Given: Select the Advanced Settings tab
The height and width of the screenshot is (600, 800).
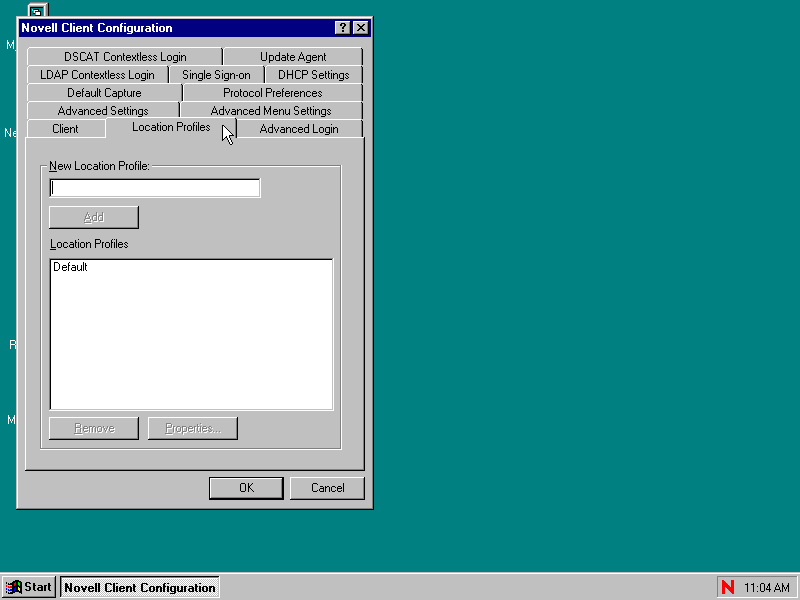Looking at the screenshot, I should point(103,111).
